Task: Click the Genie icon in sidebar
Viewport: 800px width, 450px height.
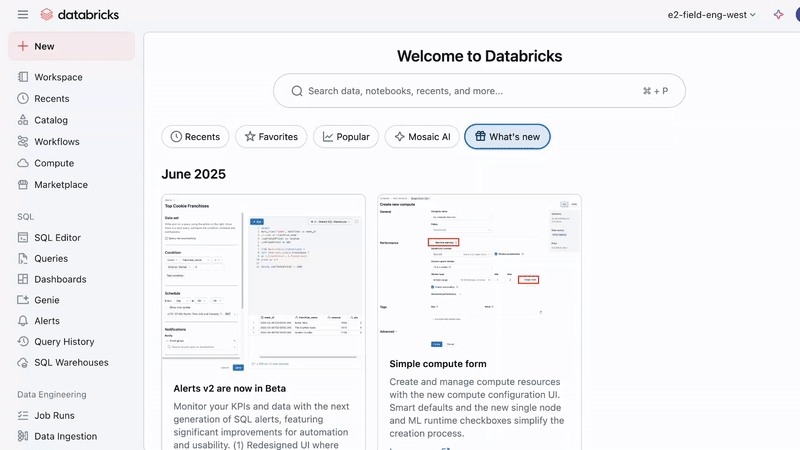Action: click(23, 300)
